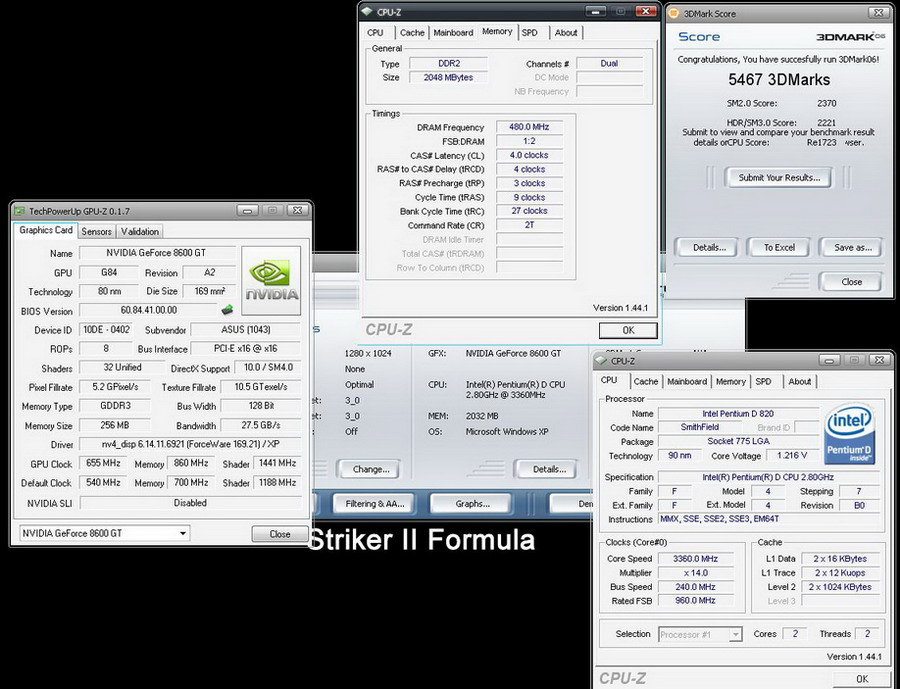Click Close button in GPU-Z
Viewport: 900px width, 689px height.
coord(280,534)
